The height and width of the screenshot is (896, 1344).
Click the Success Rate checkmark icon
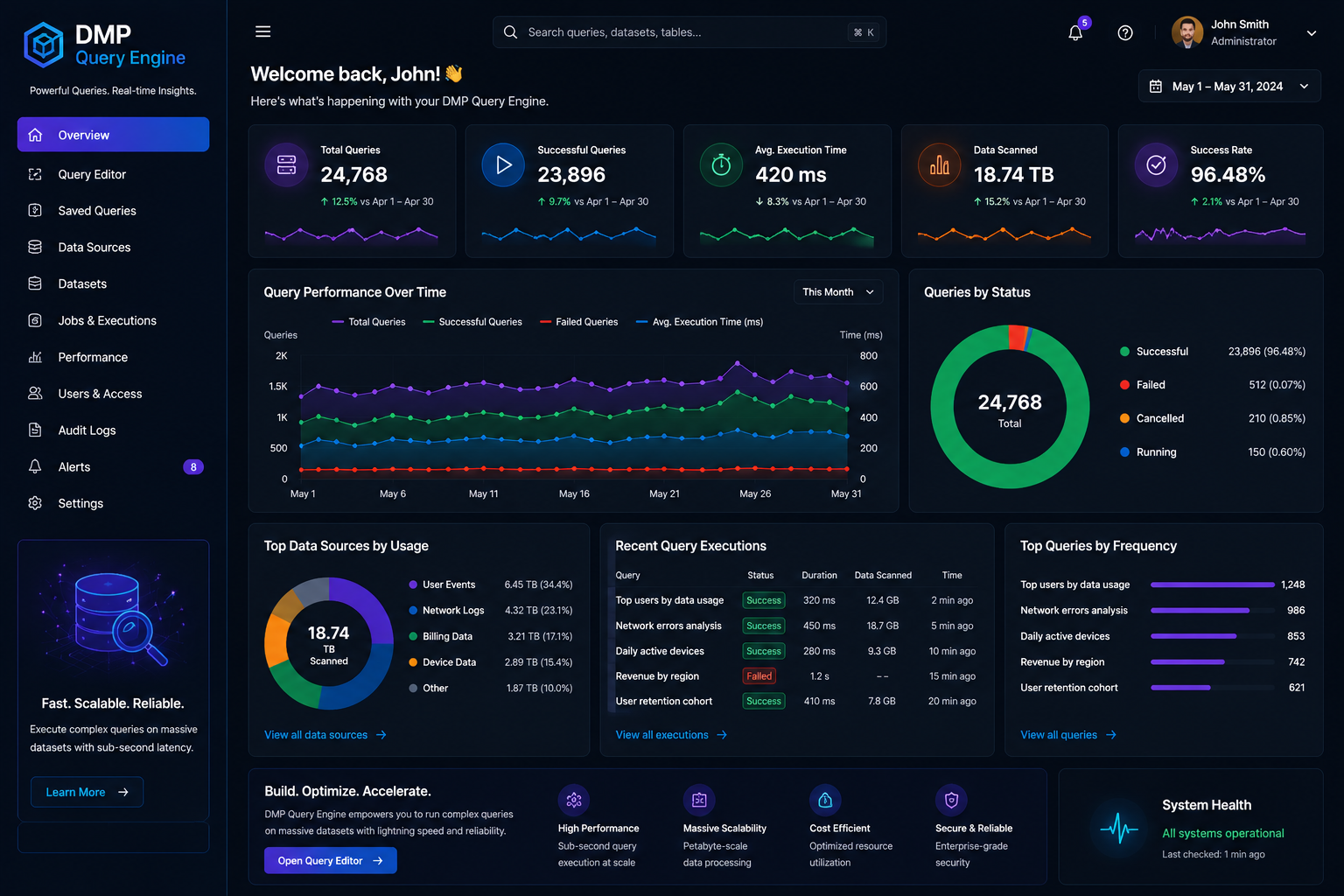(x=1156, y=164)
